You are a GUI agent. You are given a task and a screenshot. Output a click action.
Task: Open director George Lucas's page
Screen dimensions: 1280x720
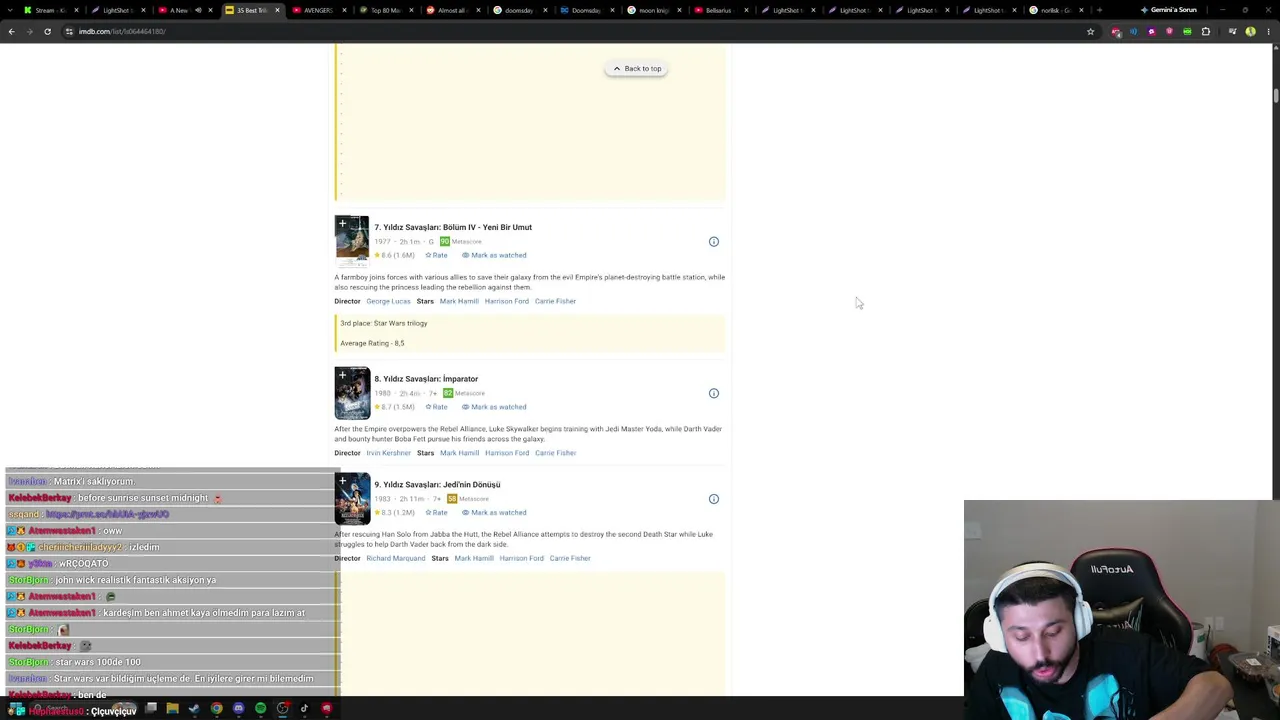(x=388, y=301)
